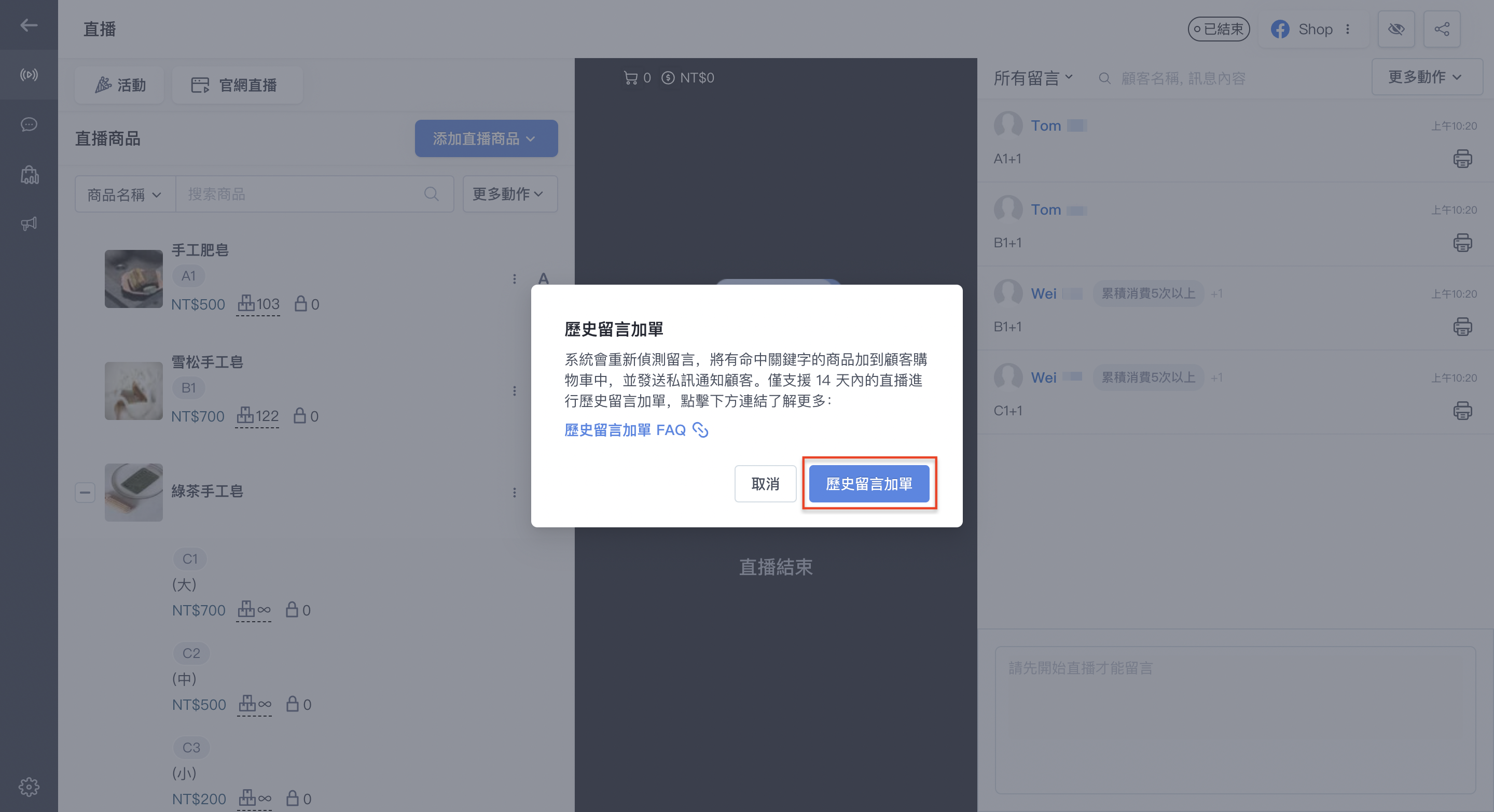Confirm with the 歷史留言加單 button
The width and height of the screenshot is (1494, 812).
(x=869, y=483)
